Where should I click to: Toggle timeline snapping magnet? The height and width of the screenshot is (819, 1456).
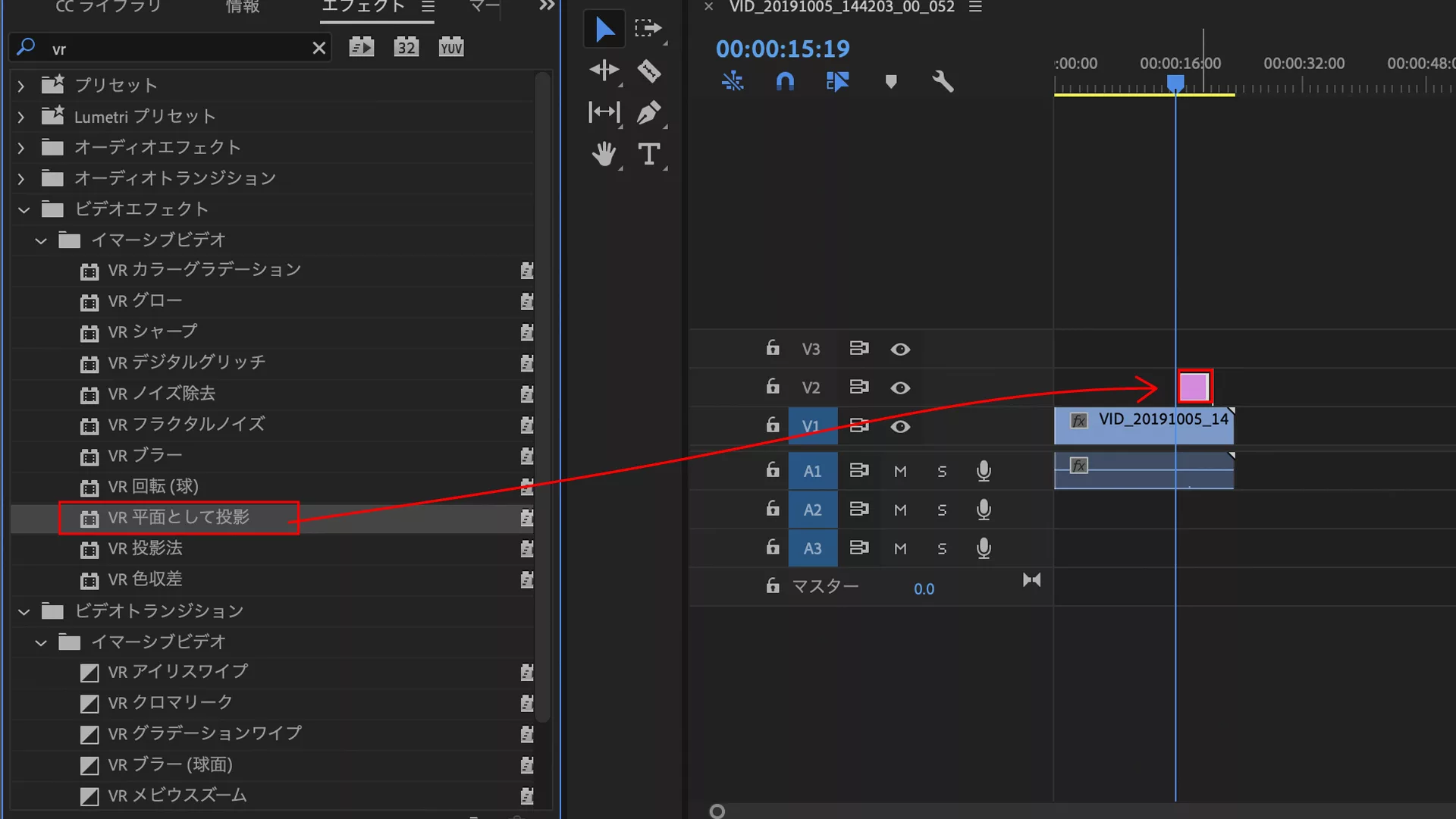(x=786, y=81)
